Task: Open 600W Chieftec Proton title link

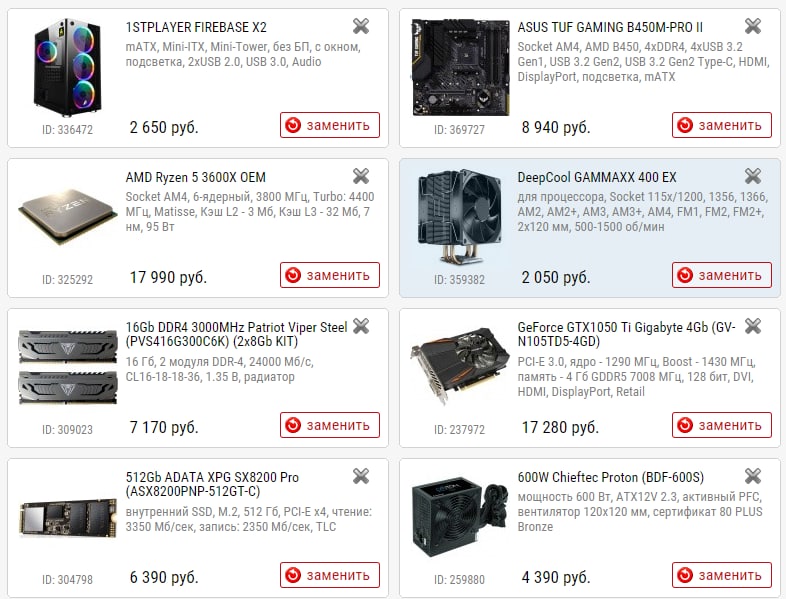Action: coord(611,477)
